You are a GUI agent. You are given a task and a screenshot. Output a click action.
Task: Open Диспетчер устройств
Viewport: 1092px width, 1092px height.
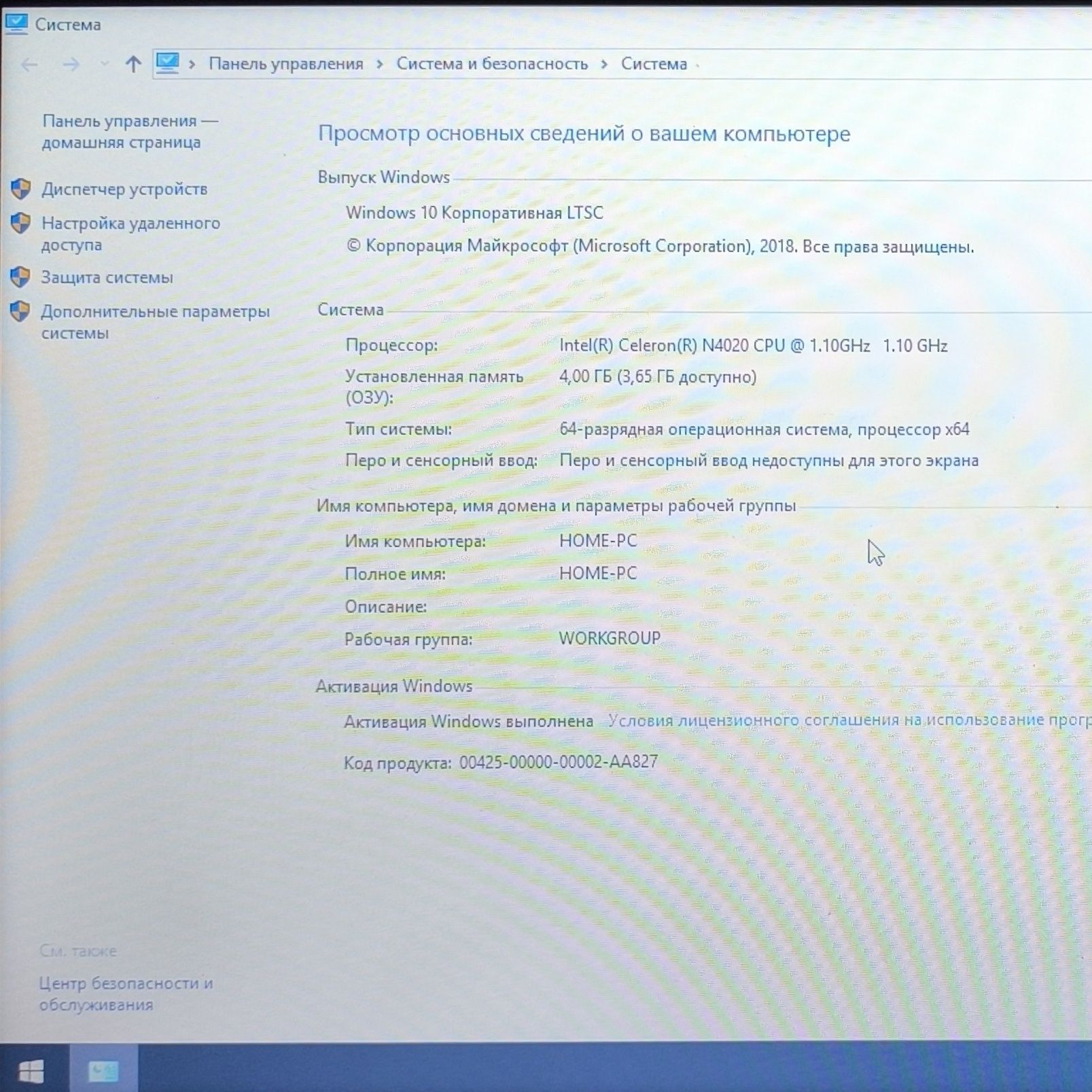click(x=124, y=189)
